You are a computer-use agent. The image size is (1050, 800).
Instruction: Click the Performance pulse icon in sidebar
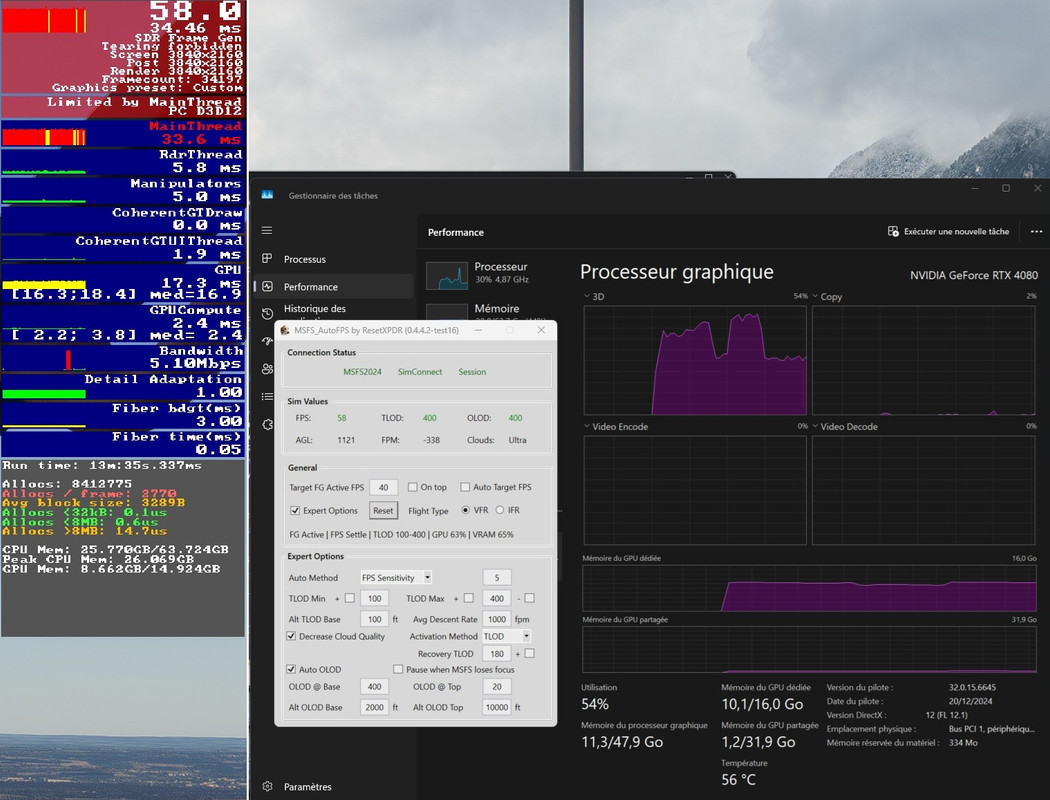tap(267, 286)
